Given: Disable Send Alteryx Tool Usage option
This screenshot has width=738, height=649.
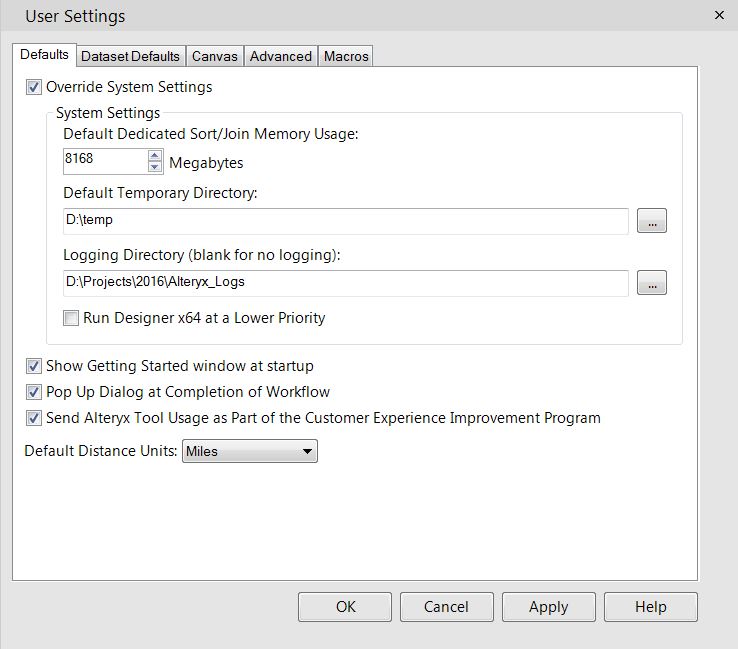Looking at the screenshot, I should [35, 418].
